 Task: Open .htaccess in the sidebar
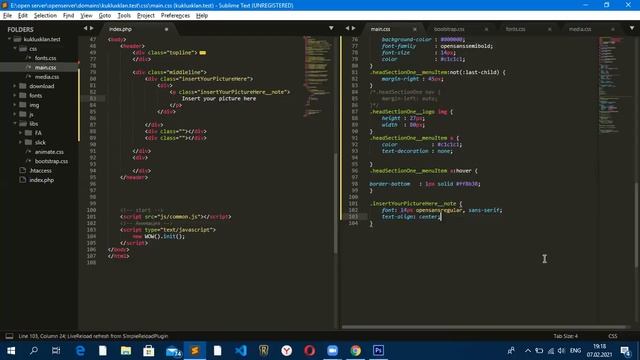point(40,171)
